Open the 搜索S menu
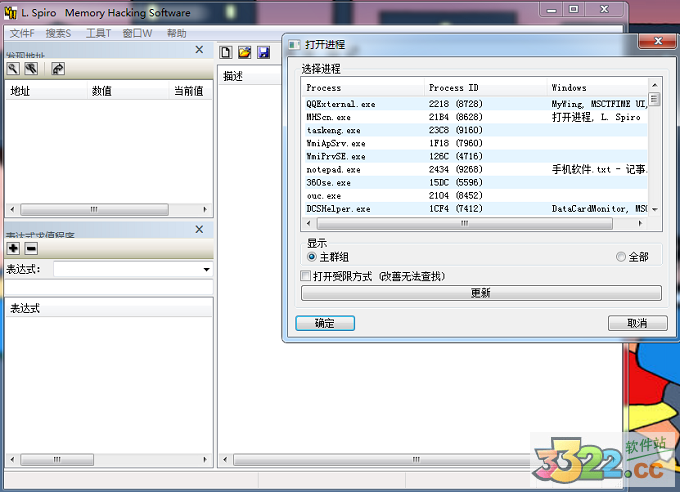680x492 pixels. [58, 33]
